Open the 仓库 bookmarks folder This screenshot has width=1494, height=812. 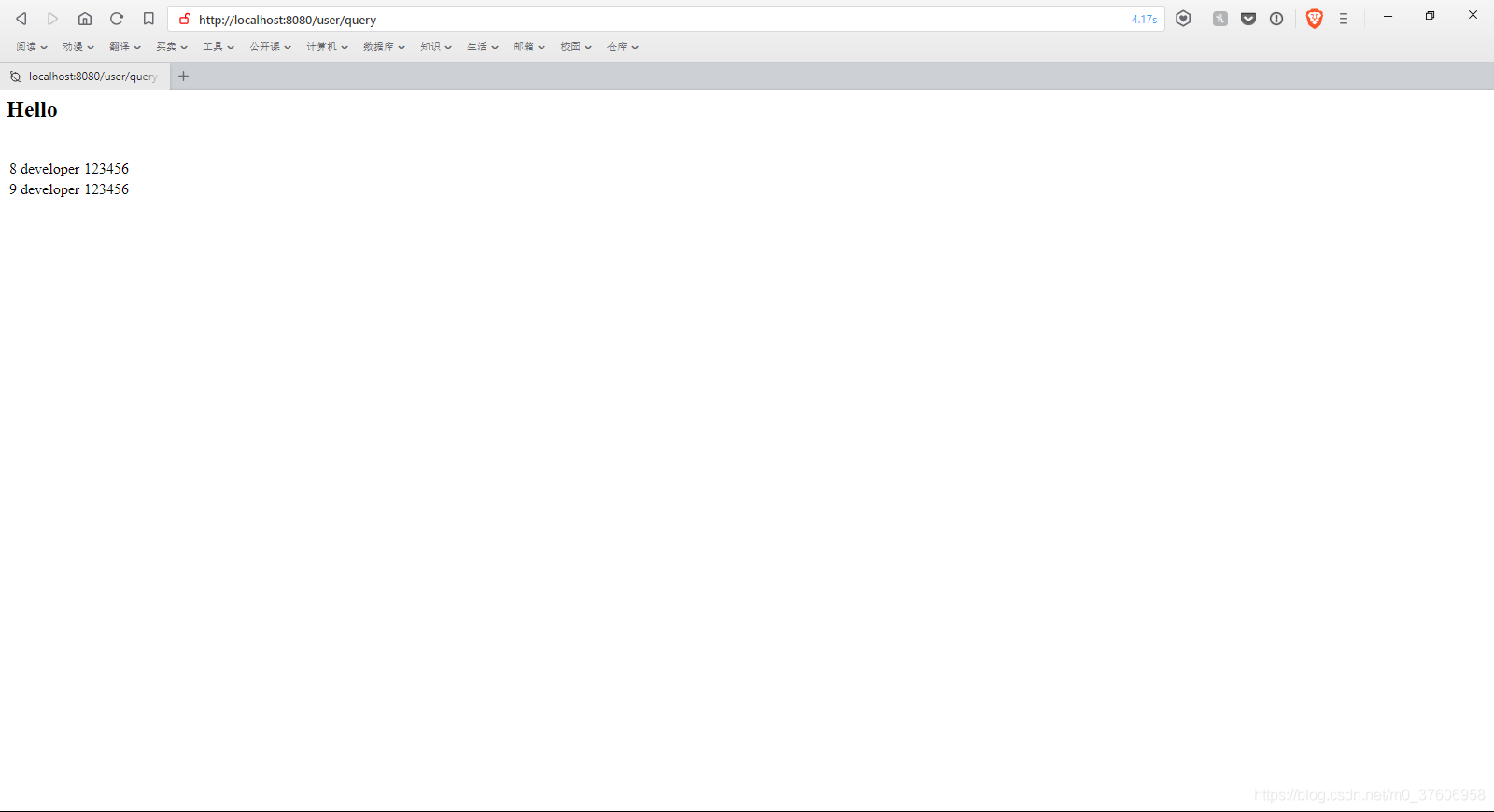coord(623,47)
